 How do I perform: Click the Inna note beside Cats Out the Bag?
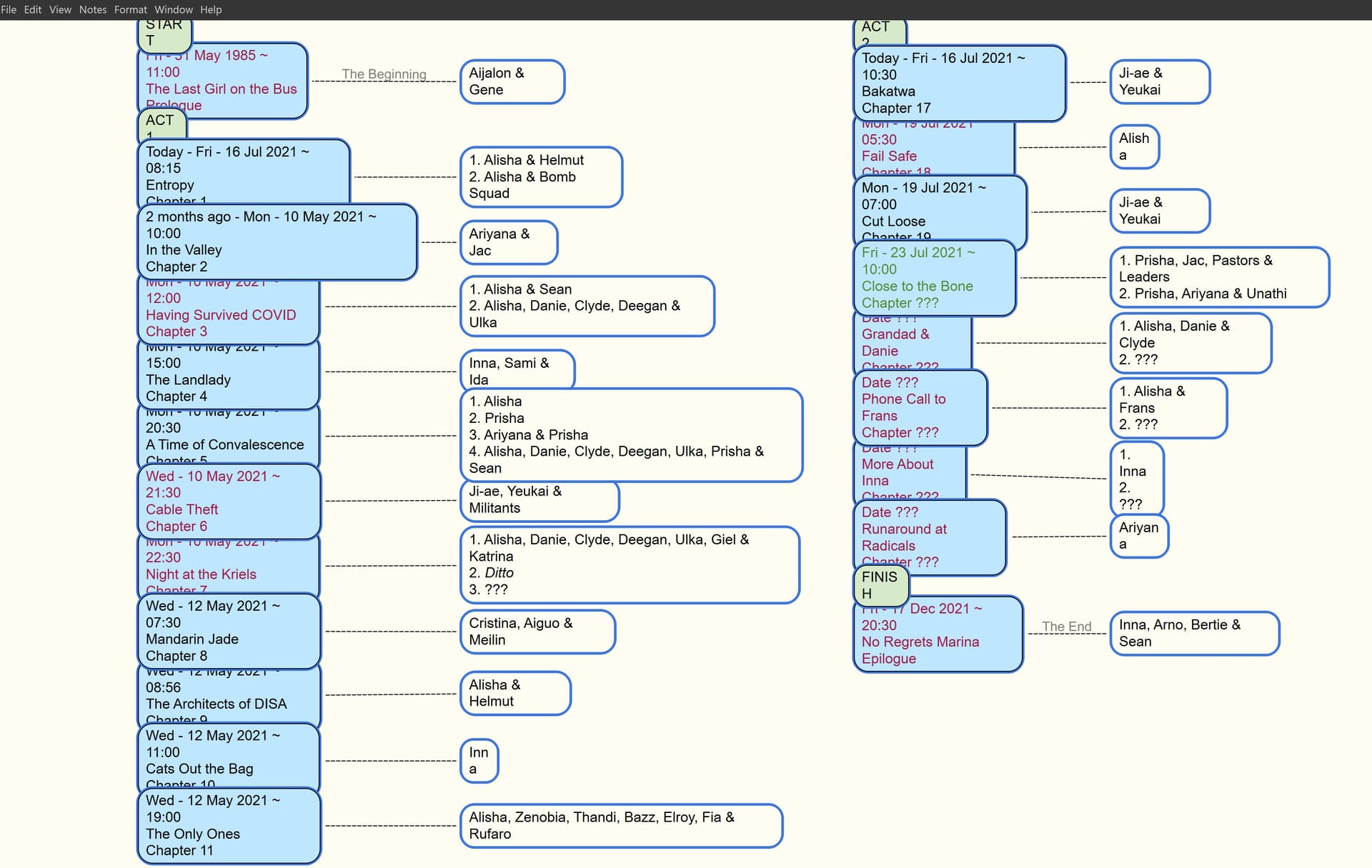point(479,761)
